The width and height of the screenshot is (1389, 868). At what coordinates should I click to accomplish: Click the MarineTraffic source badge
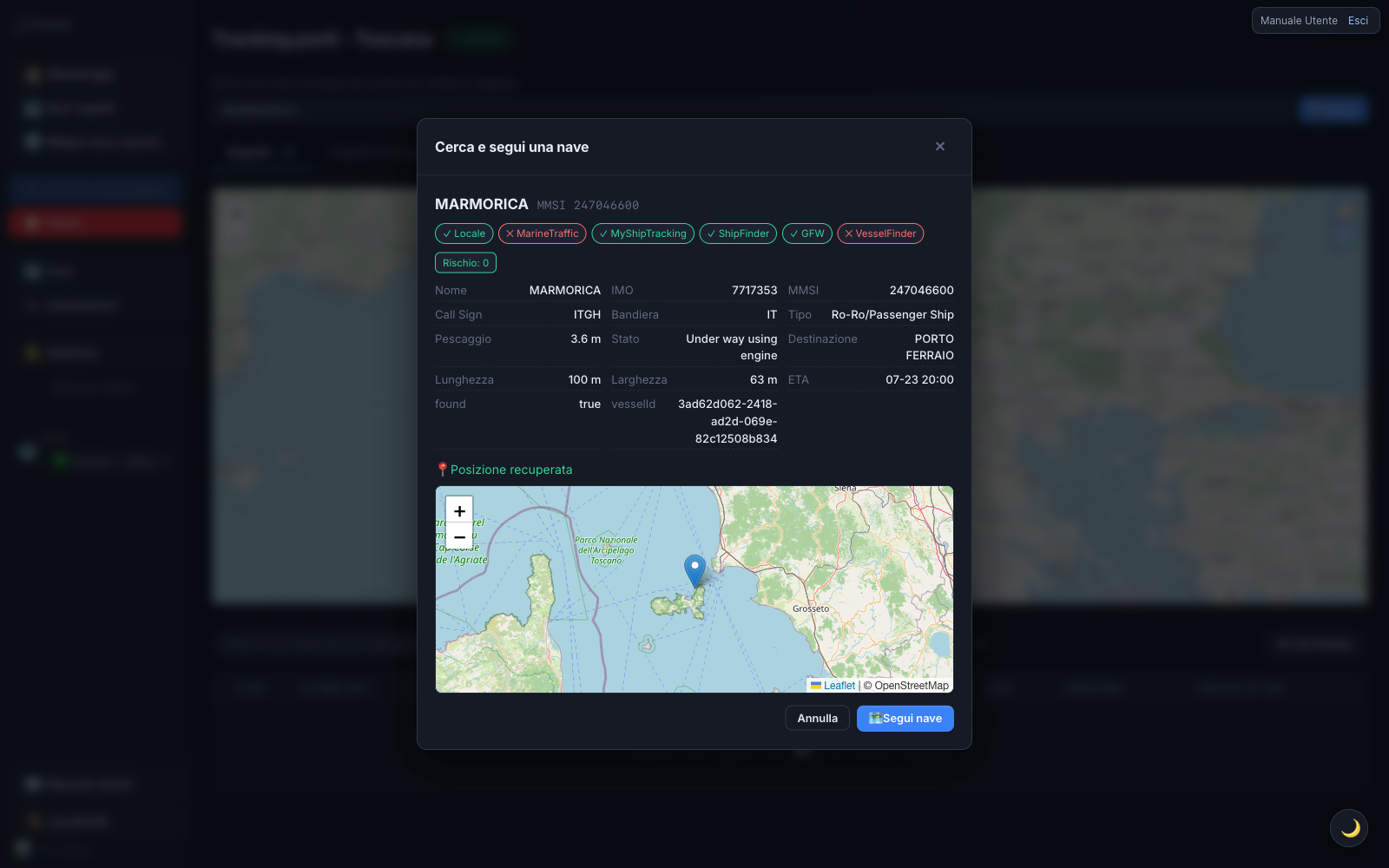coord(542,233)
